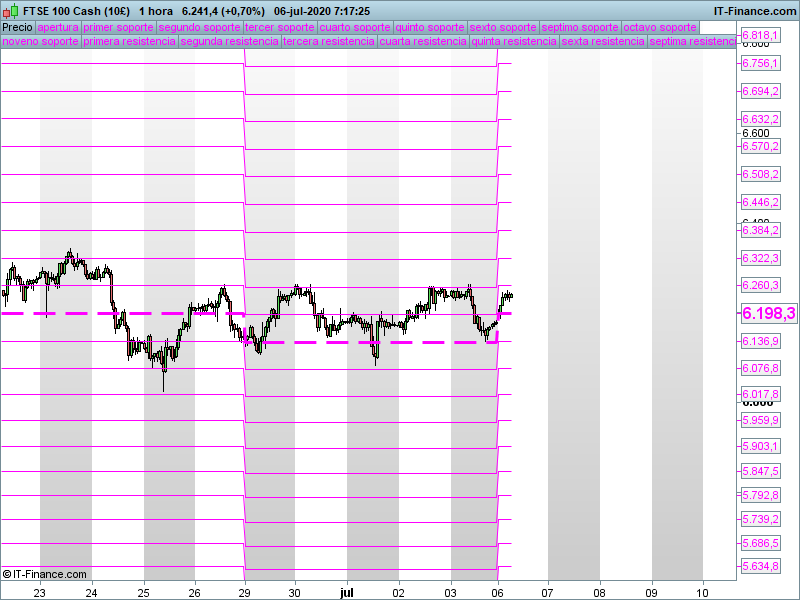Image resolution: width=800 pixels, height=600 pixels.
Task: Click the IT-Finance.com link at top right
Action: pos(754,11)
